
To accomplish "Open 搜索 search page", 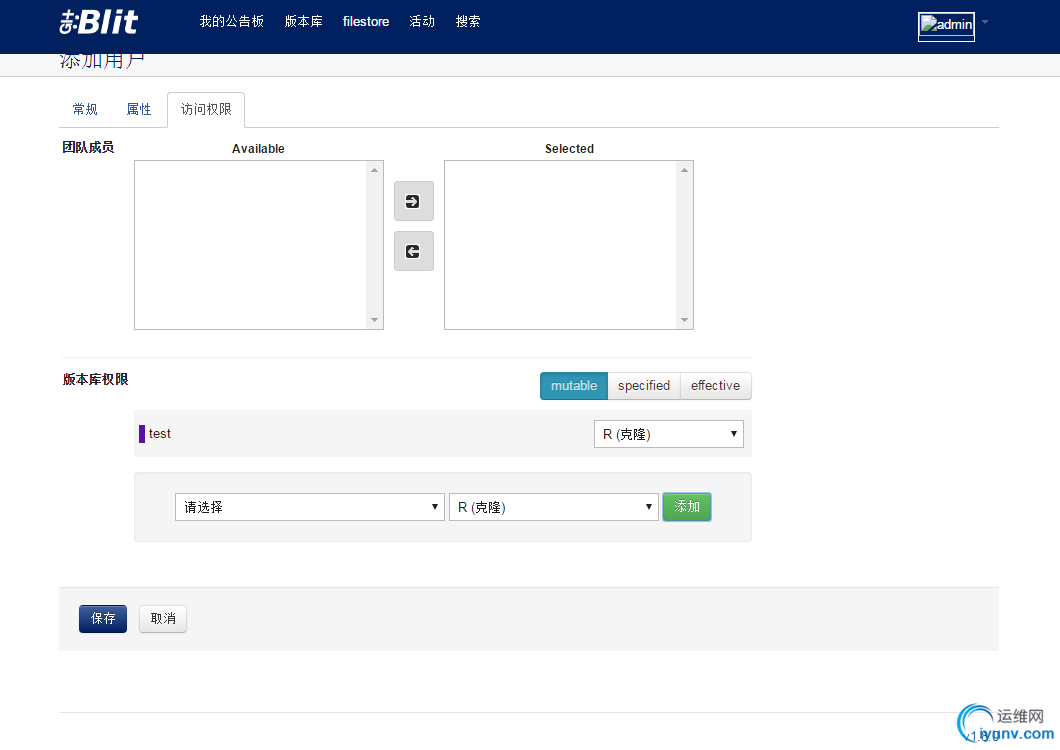I will coord(468,22).
